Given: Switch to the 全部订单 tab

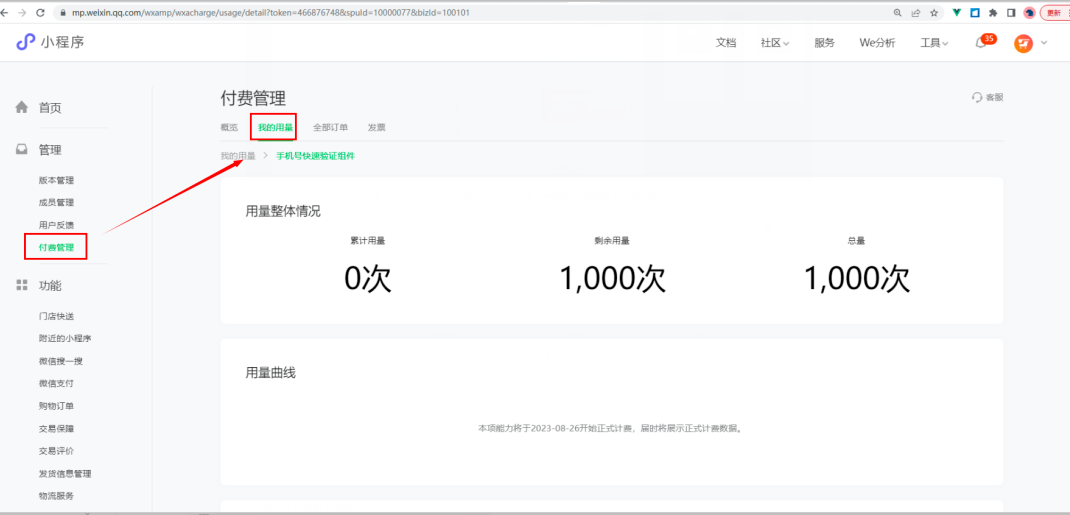Looking at the screenshot, I should point(330,127).
